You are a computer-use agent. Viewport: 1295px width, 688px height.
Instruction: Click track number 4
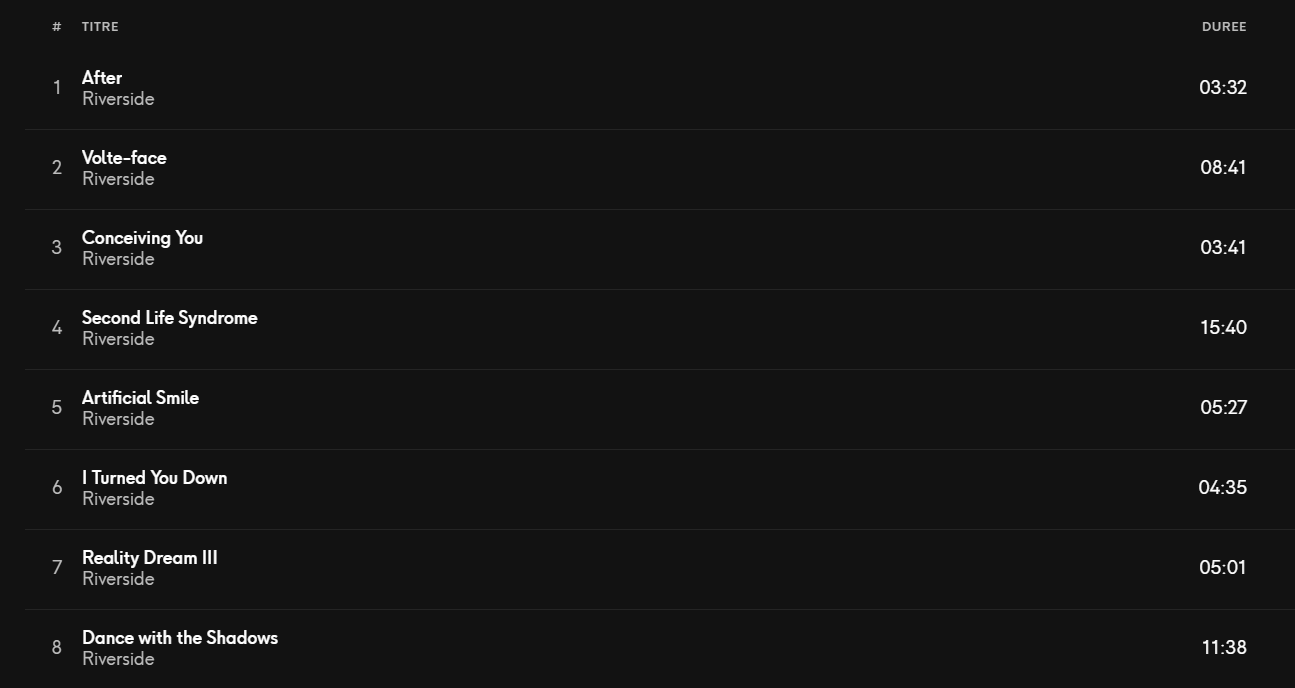57,327
